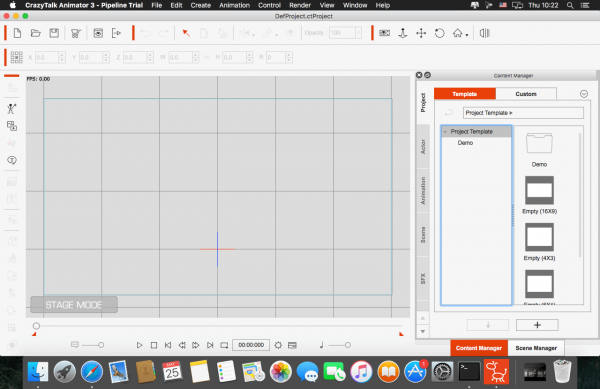Select the Empty (16X9) template thumbnail
Image resolution: width=600 pixels, height=389 pixels.
(x=539, y=190)
